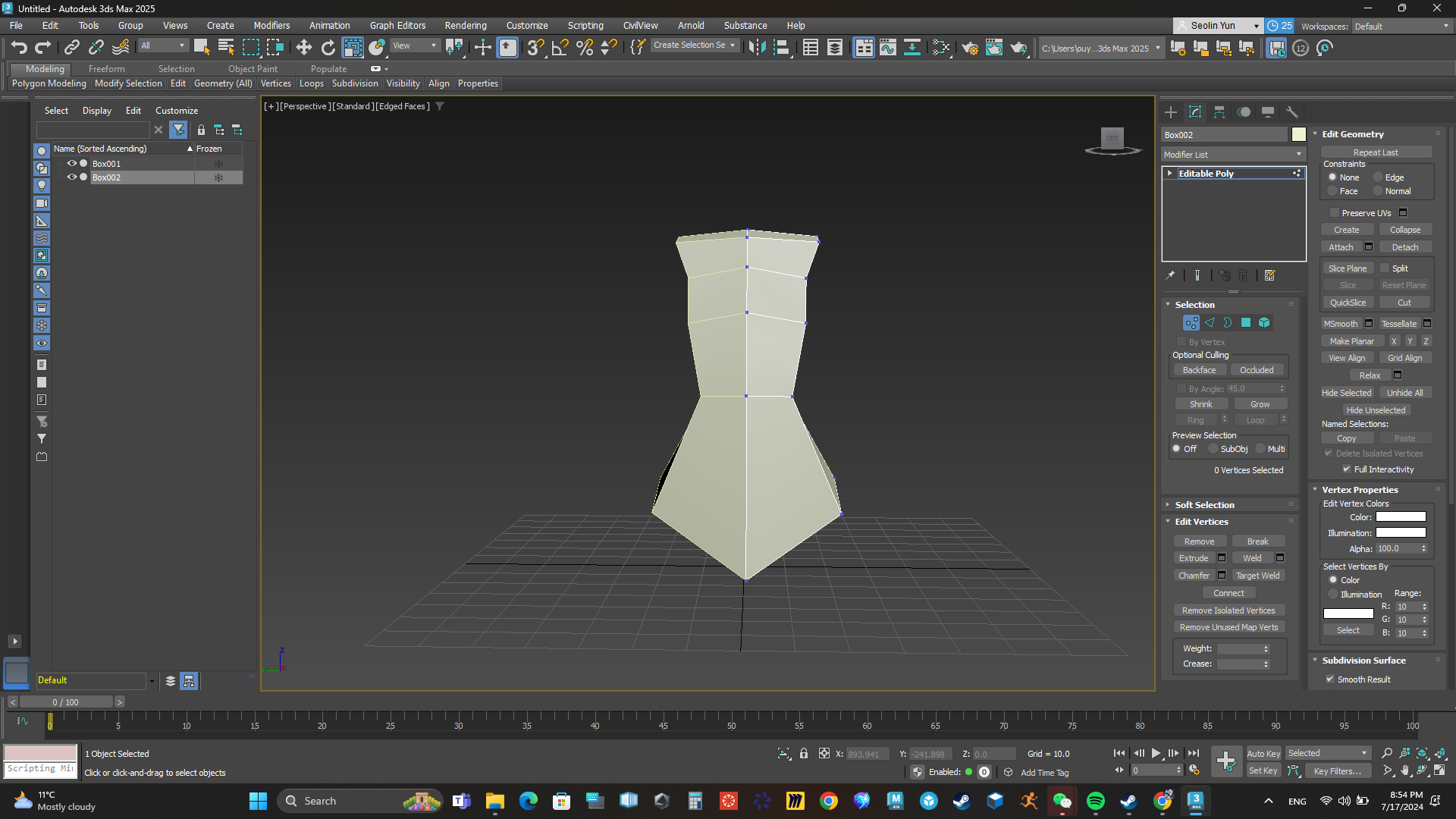Click the Target Weld button
This screenshot has height=819, width=1456.
tap(1257, 576)
